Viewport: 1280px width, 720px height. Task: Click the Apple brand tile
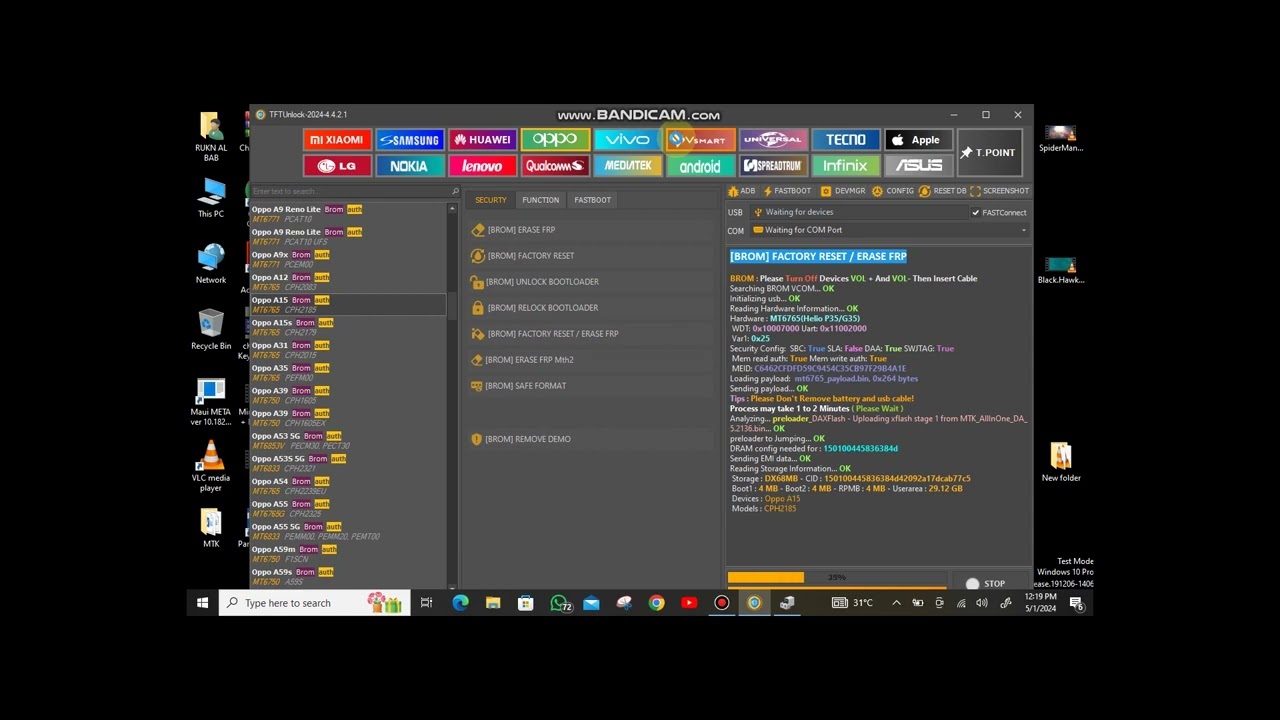coord(917,140)
